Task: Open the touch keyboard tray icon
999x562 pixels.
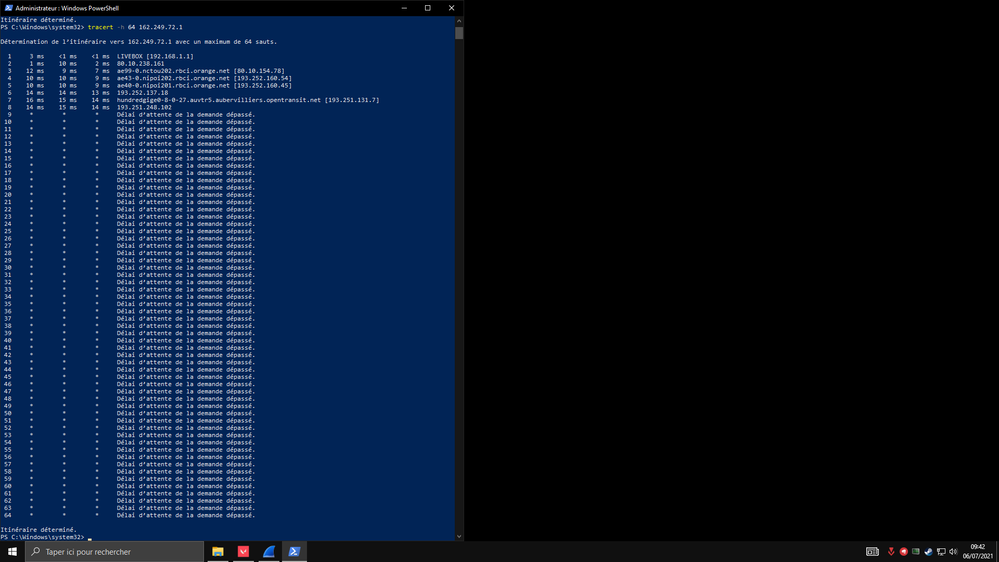Action: (x=872, y=552)
